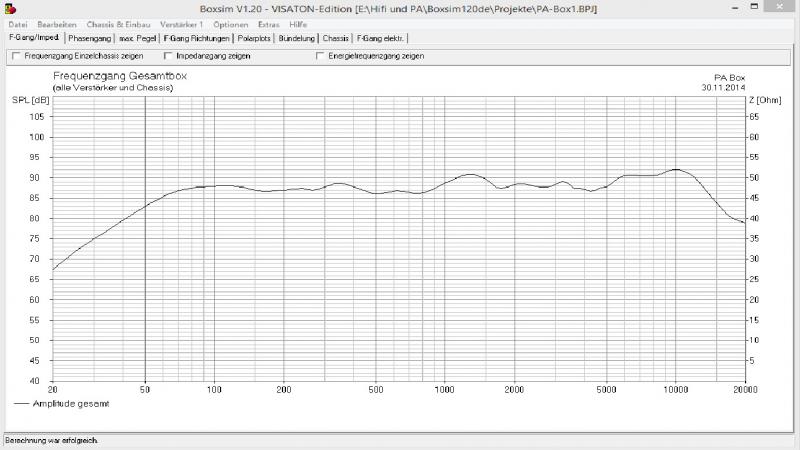Screen dimensions: 800x450
Task: Click the 30.11.2014 date text
Action: click(x=723, y=88)
